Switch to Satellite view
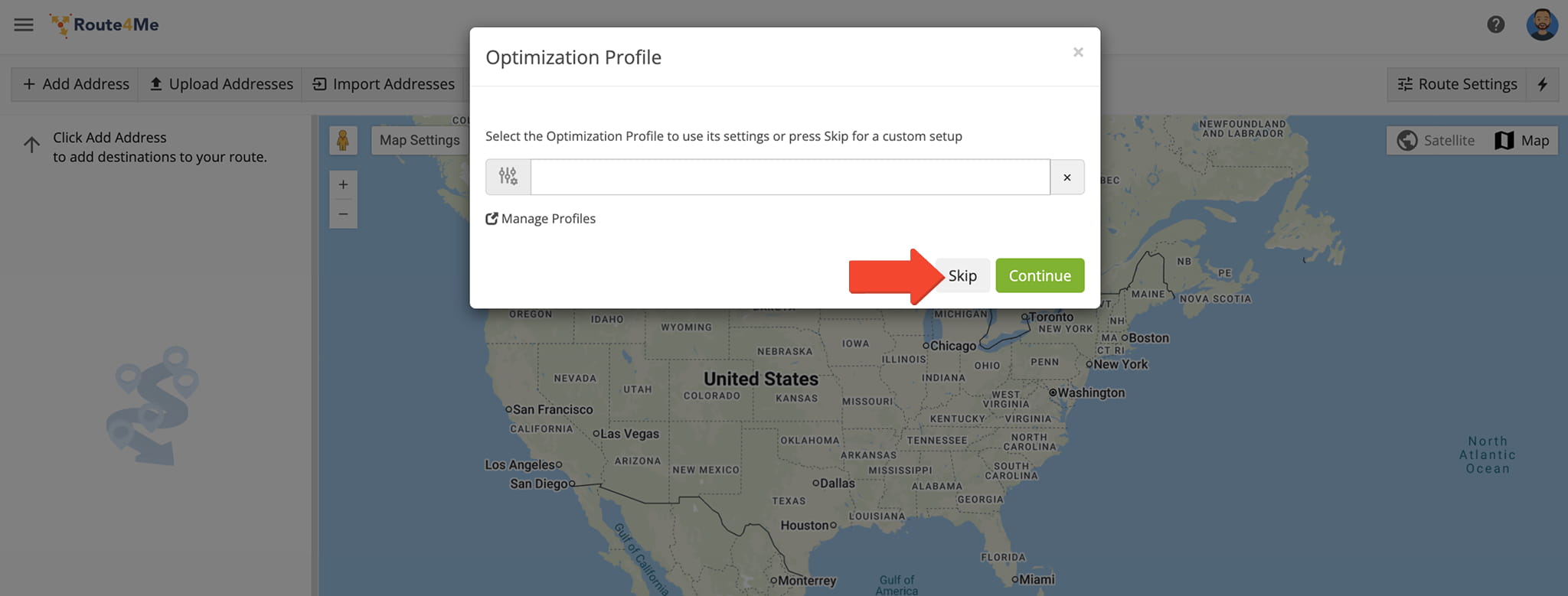The height and width of the screenshot is (596, 1568). [x=1436, y=140]
